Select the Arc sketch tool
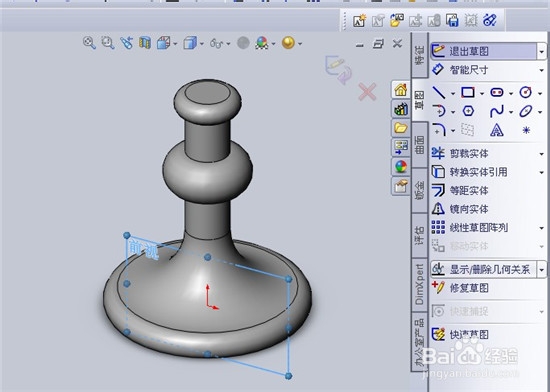The width and height of the screenshot is (550, 392). pos(439,111)
